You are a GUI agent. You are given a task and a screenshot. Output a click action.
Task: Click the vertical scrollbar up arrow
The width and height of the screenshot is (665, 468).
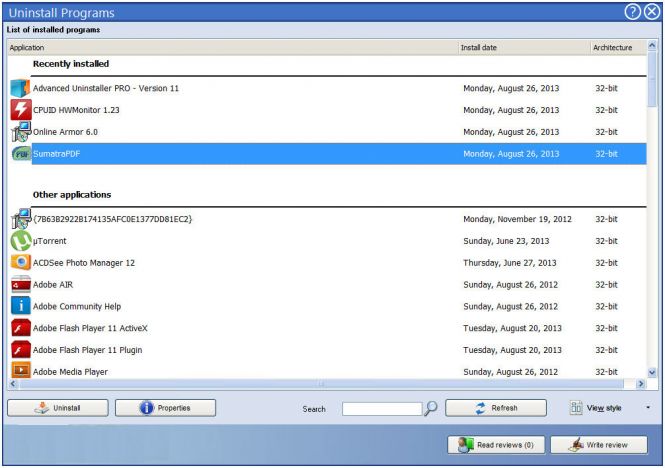(652, 45)
